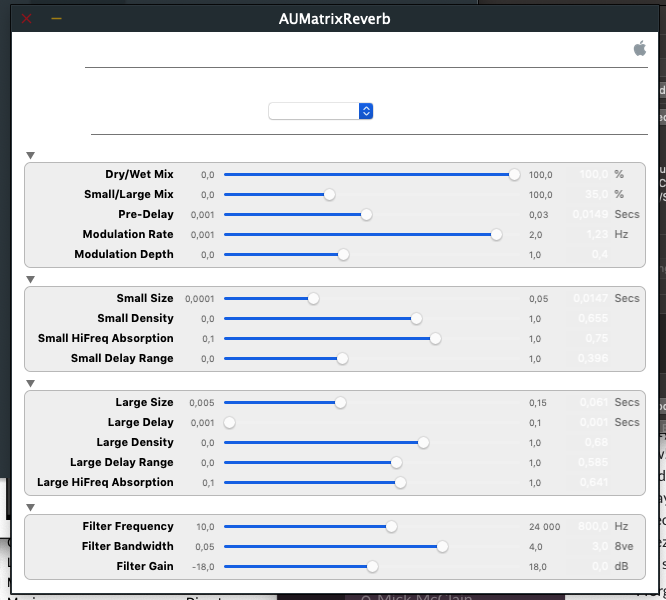Minimize the AUMatrixReverb window

pos(56,19)
